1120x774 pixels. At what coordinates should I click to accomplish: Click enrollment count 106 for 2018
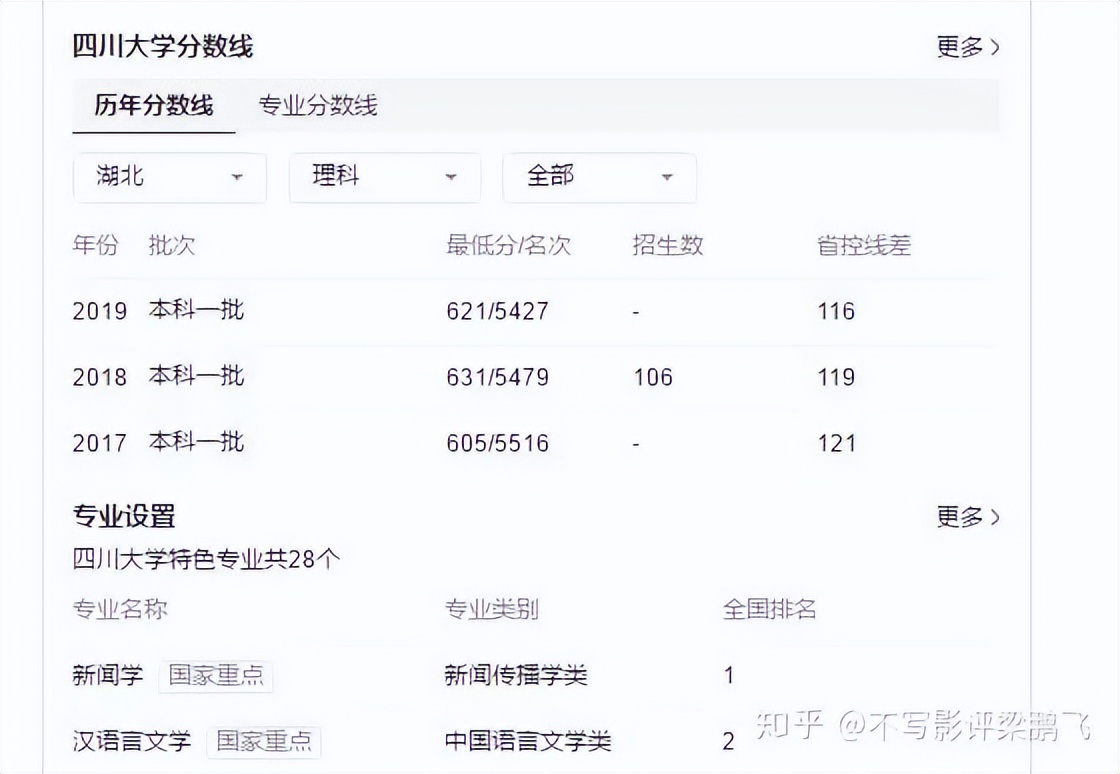653,377
